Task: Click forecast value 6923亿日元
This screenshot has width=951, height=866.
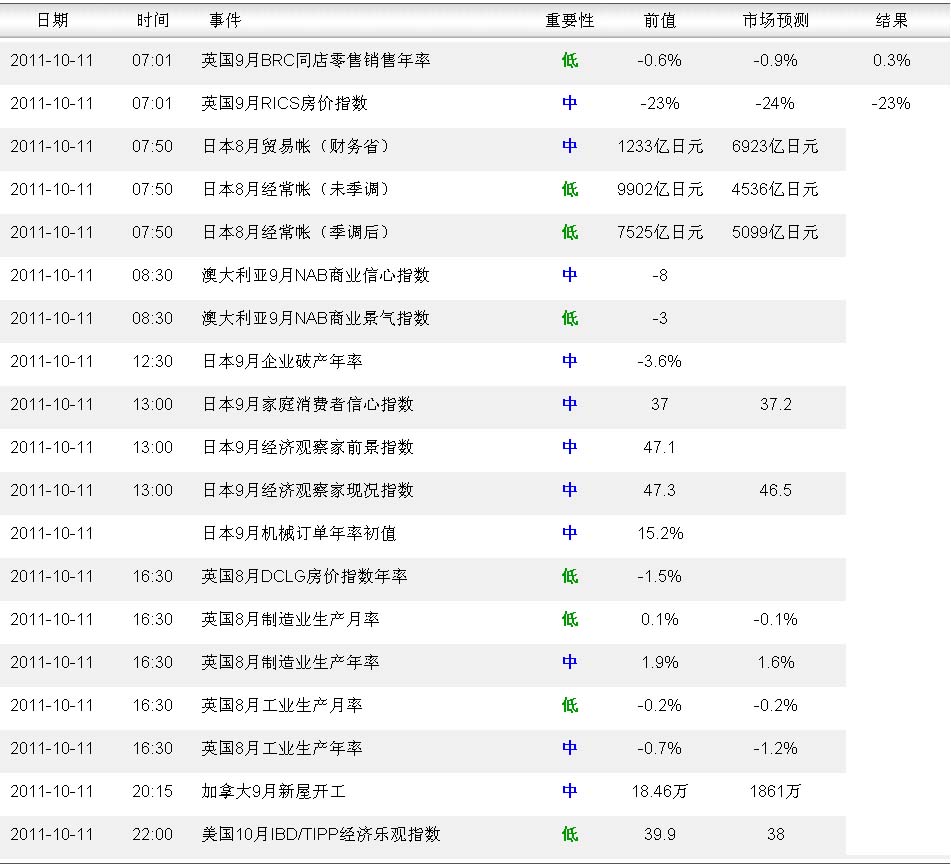Action: click(775, 147)
